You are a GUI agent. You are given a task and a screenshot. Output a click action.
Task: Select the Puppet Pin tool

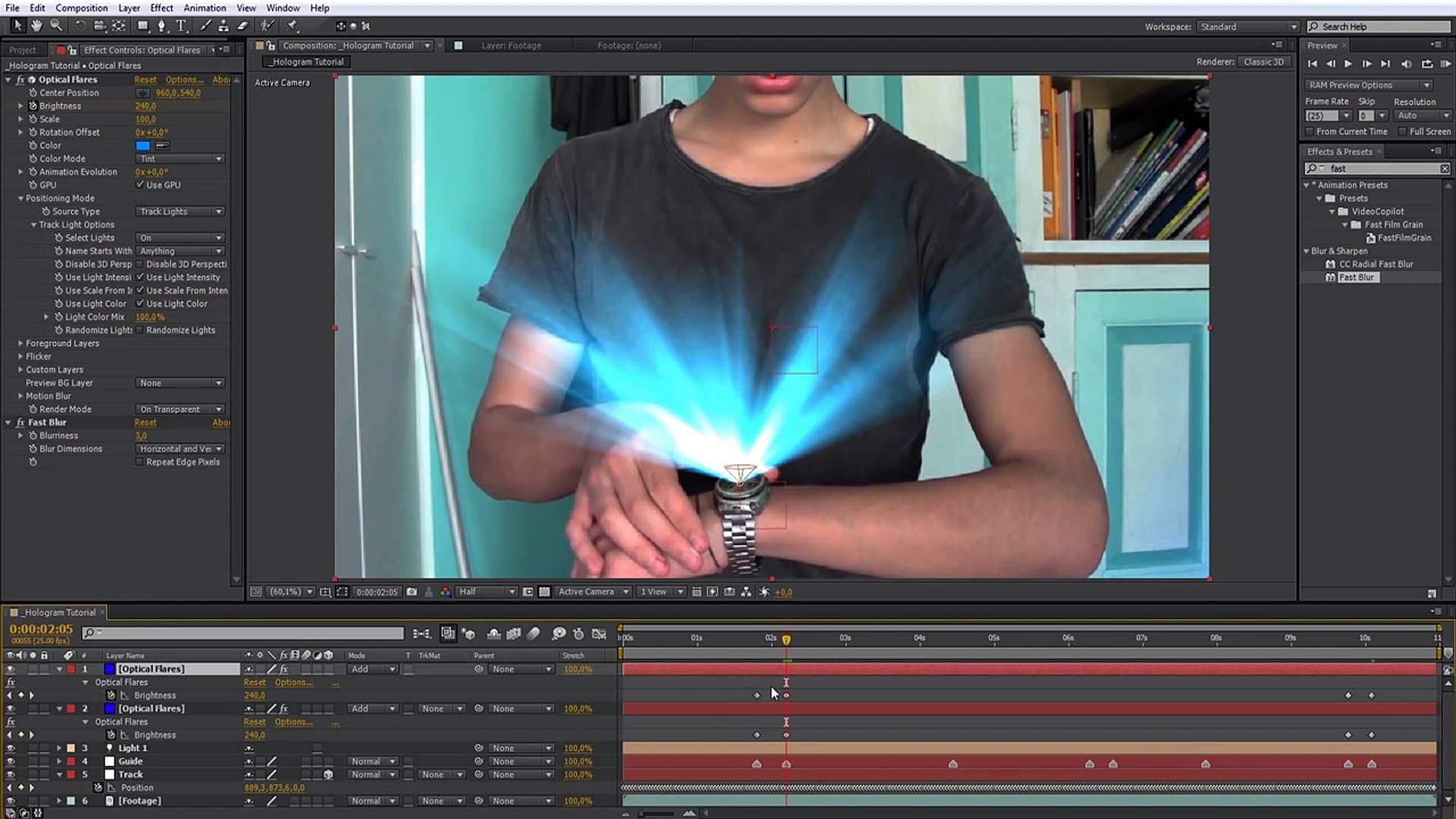coord(292,26)
